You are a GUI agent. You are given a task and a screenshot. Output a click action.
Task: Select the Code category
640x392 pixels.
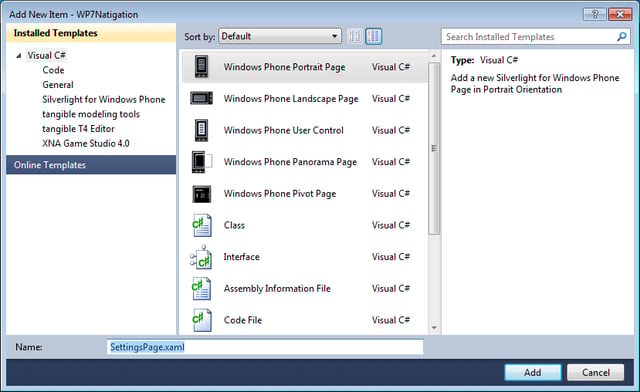click(x=53, y=70)
